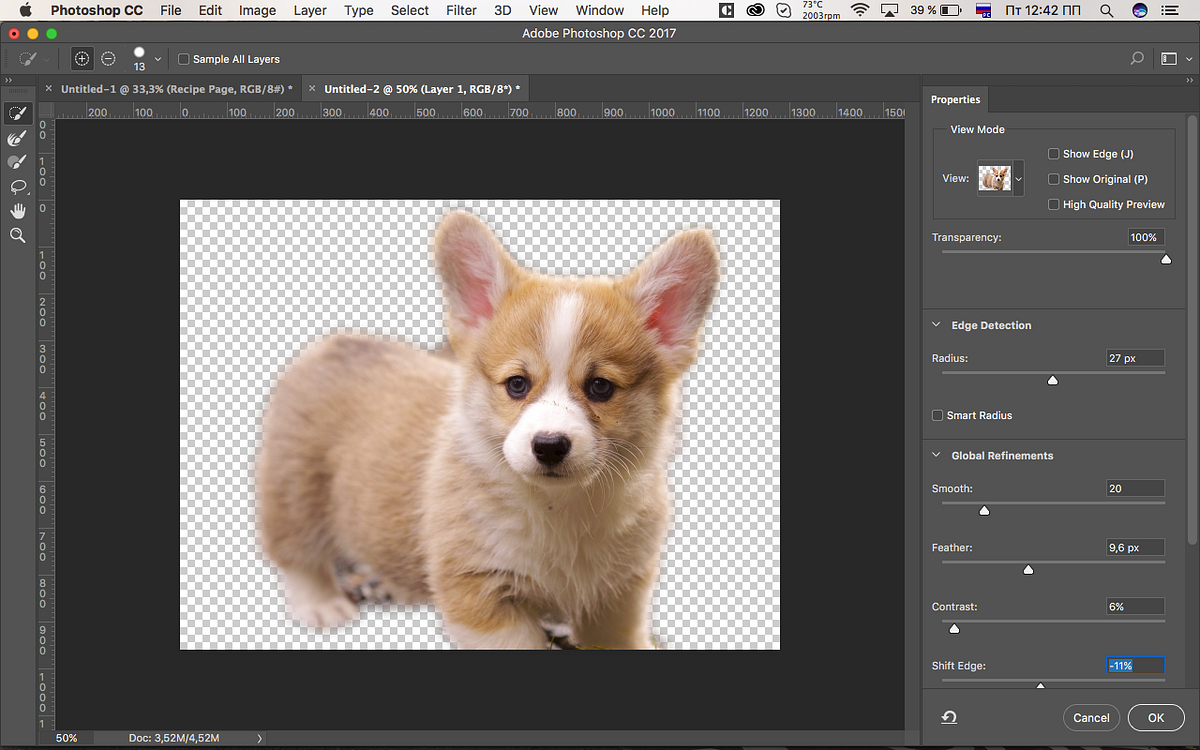Collapse the Edge Detection section
The image size is (1200, 750).
[937, 325]
